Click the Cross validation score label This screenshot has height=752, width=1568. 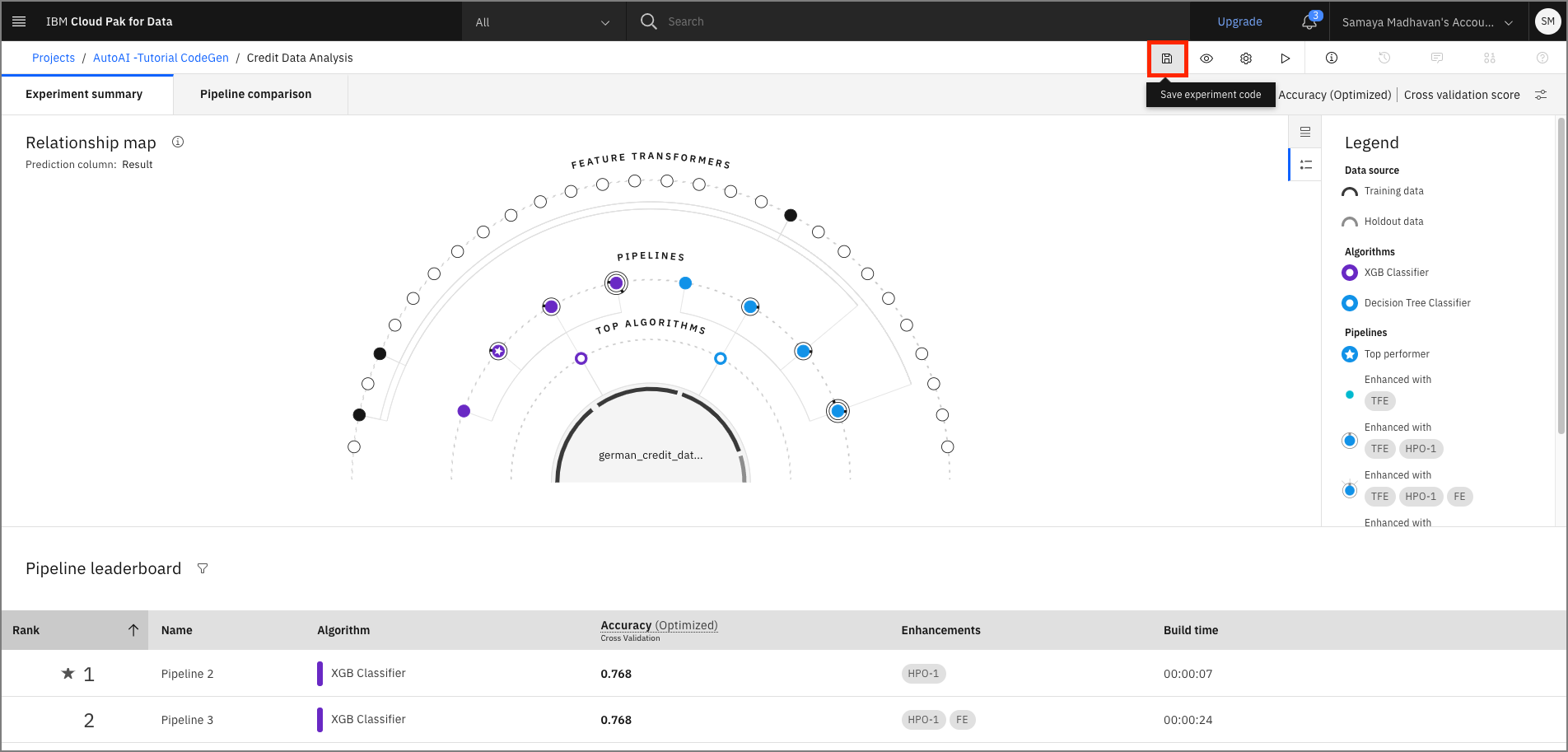(x=1462, y=95)
